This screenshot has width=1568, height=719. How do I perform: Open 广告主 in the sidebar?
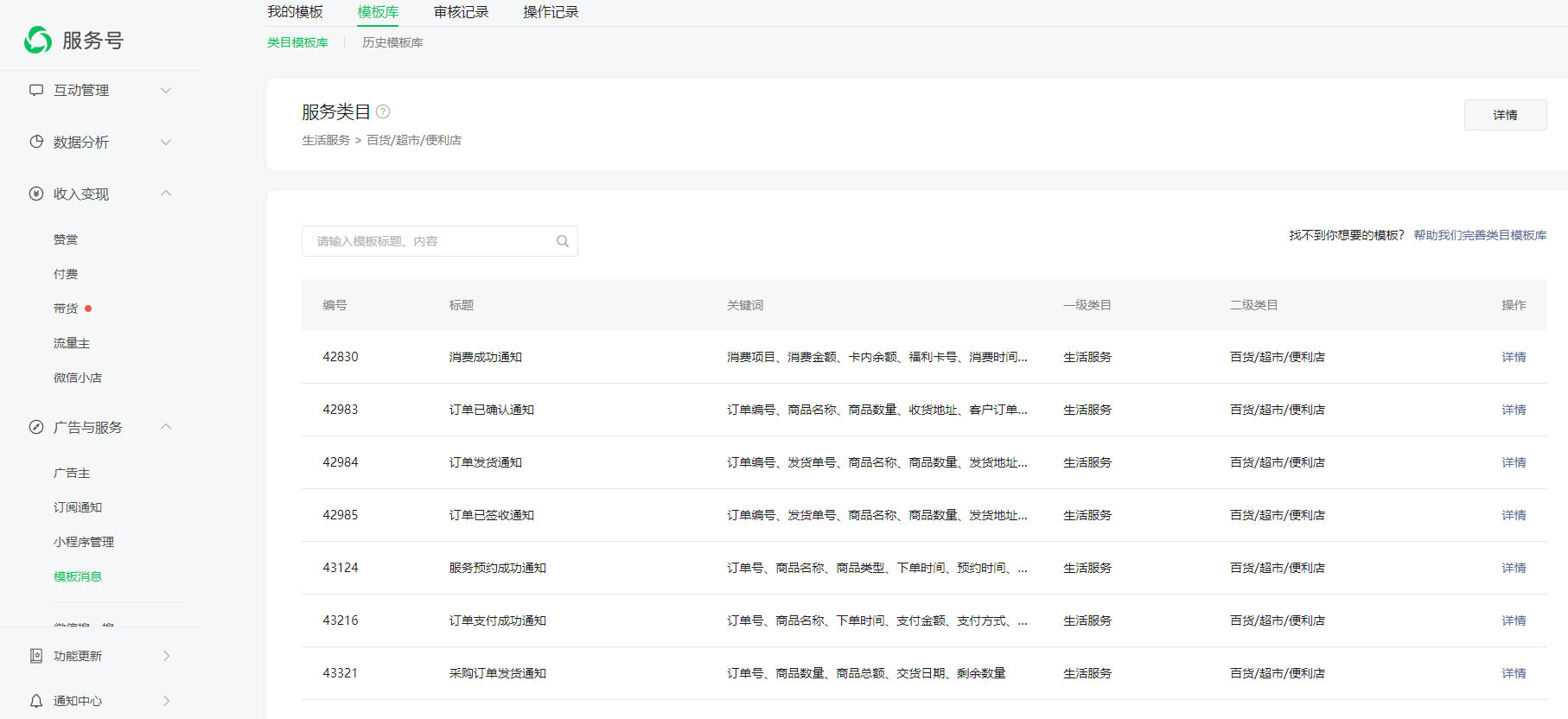72,473
